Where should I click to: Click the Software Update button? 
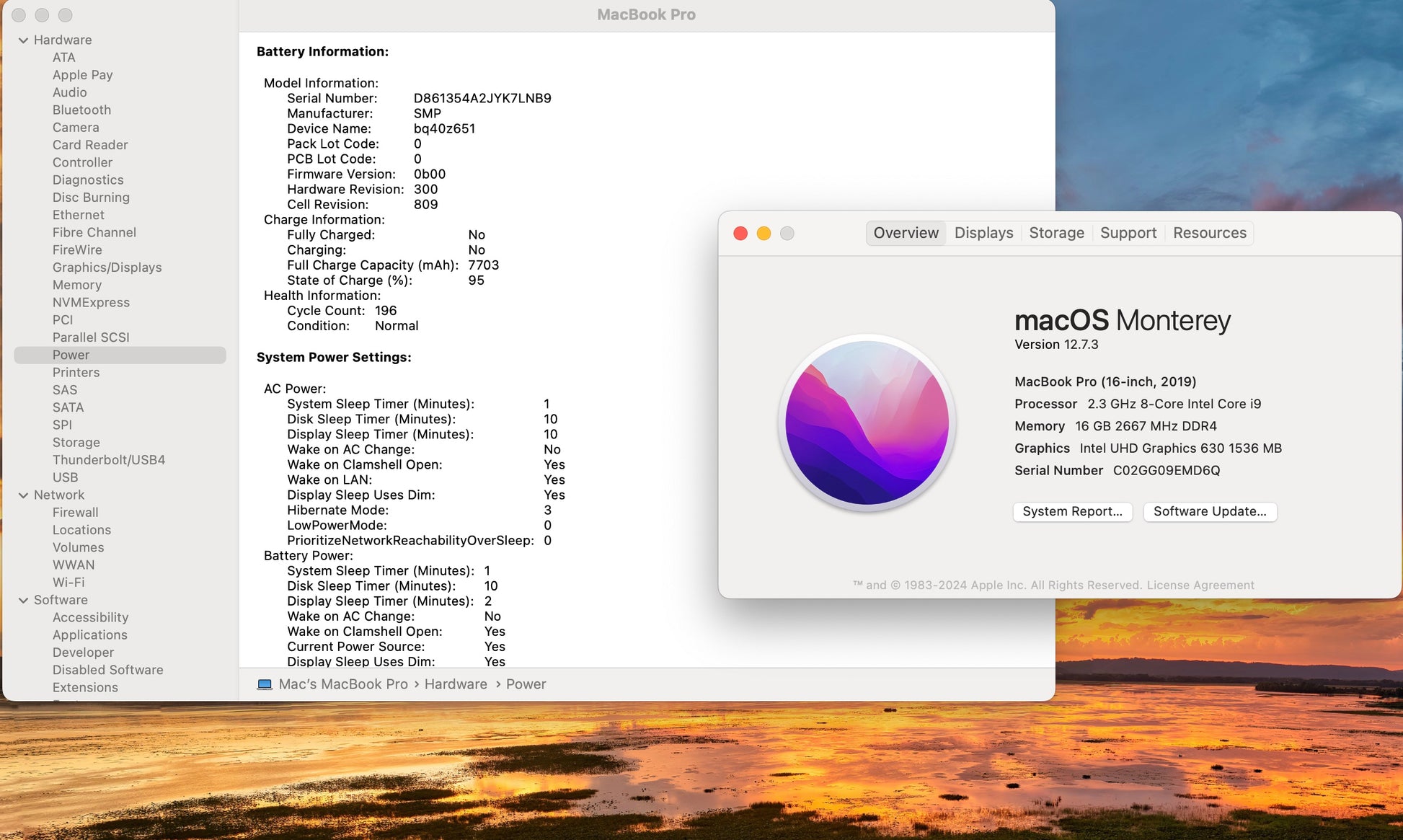click(x=1209, y=511)
